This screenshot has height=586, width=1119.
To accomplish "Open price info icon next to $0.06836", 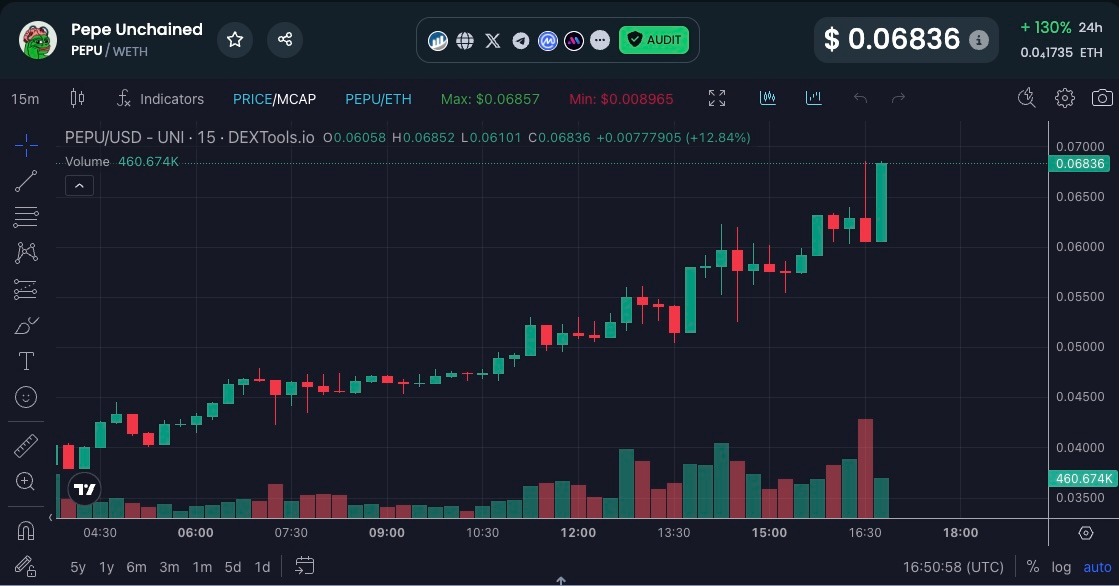I will pos(978,40).
